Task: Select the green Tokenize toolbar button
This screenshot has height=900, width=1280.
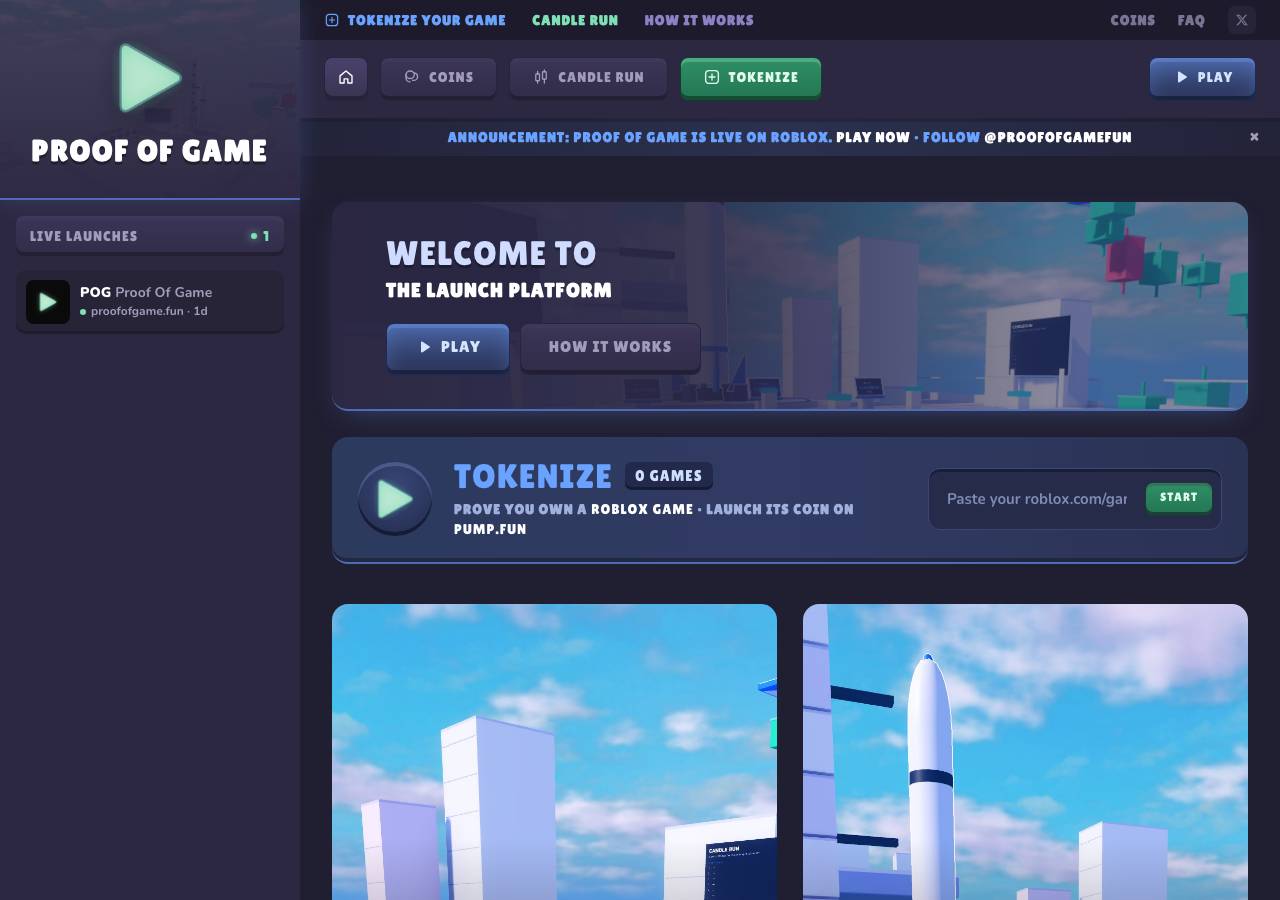Action: tap(751, 77)
